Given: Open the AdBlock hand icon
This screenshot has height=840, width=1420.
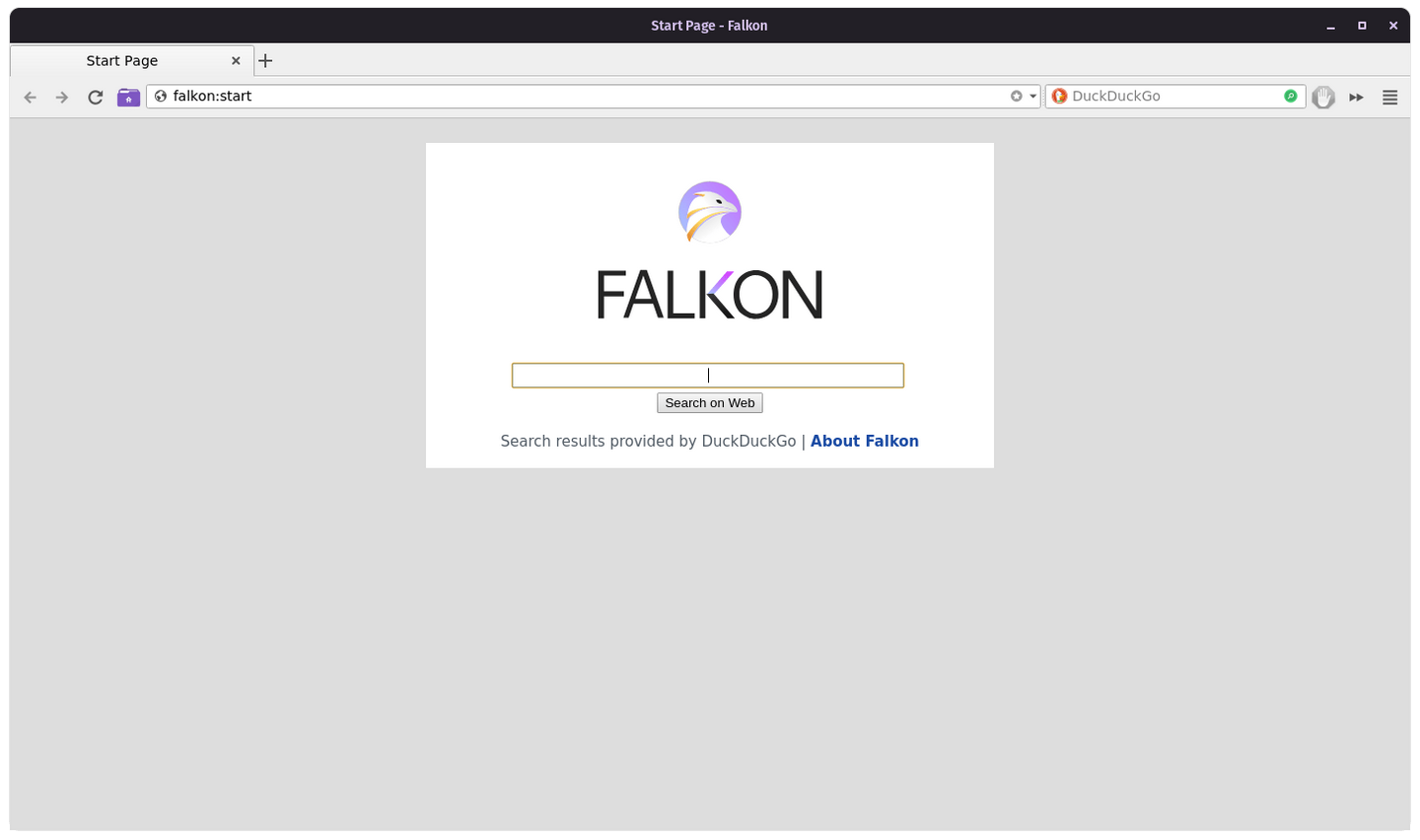Looking at the screenshot, I should pos(1323,97).
